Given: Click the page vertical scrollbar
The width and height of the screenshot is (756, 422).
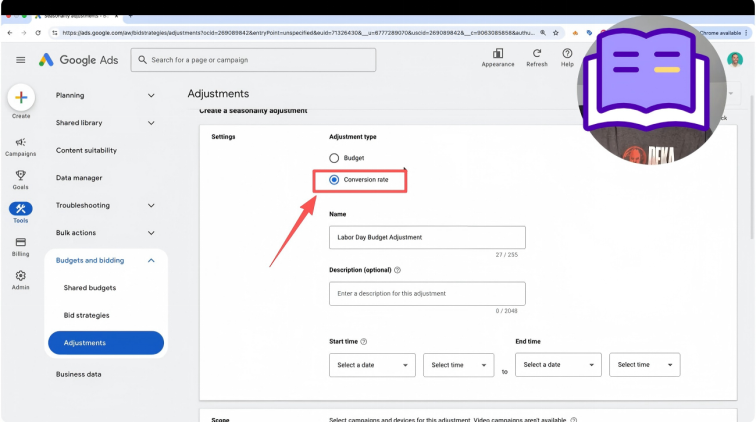Looking at the screenshot, I should (752, 167).
